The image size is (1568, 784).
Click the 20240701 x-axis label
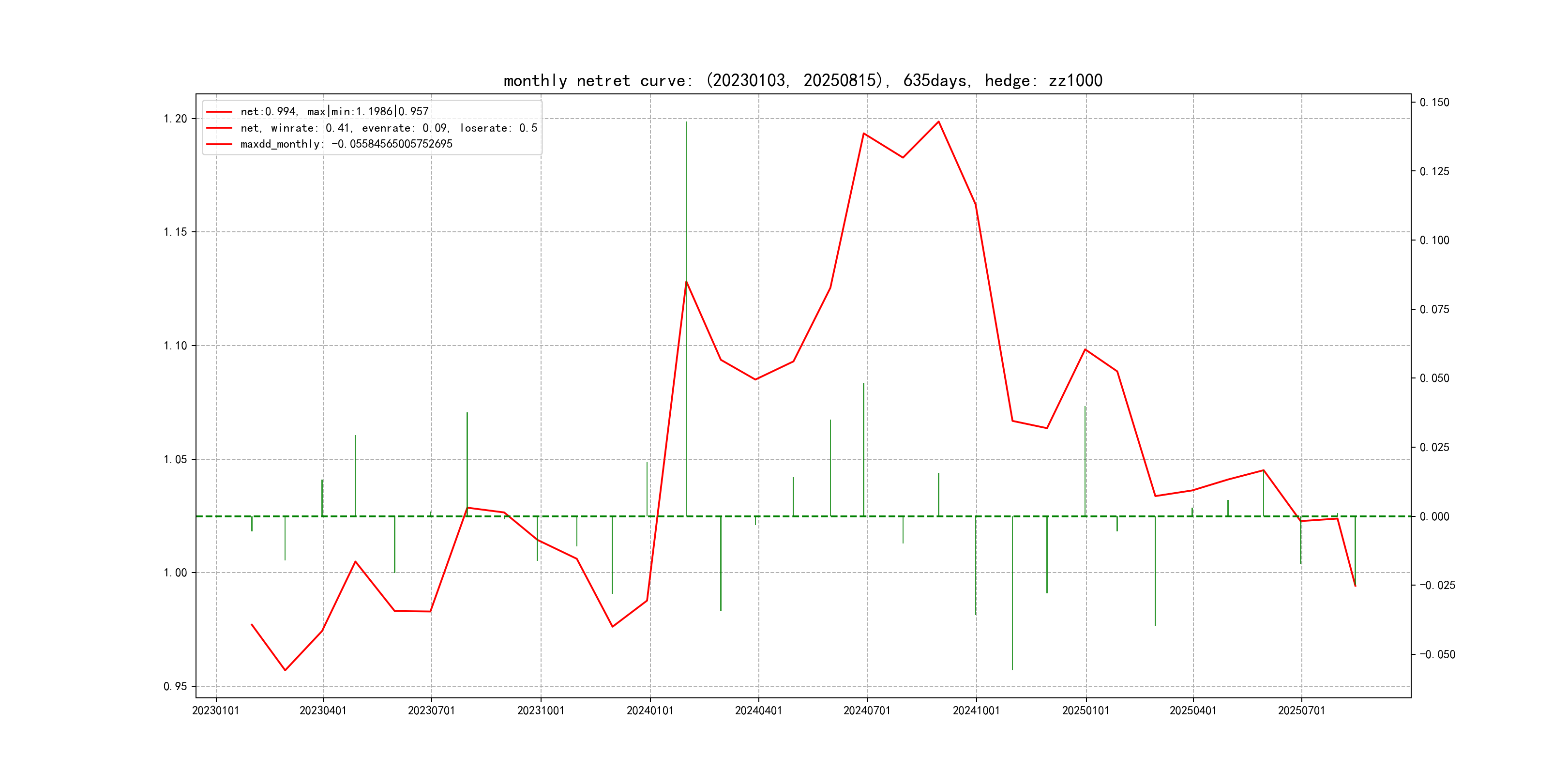[866, 711]
